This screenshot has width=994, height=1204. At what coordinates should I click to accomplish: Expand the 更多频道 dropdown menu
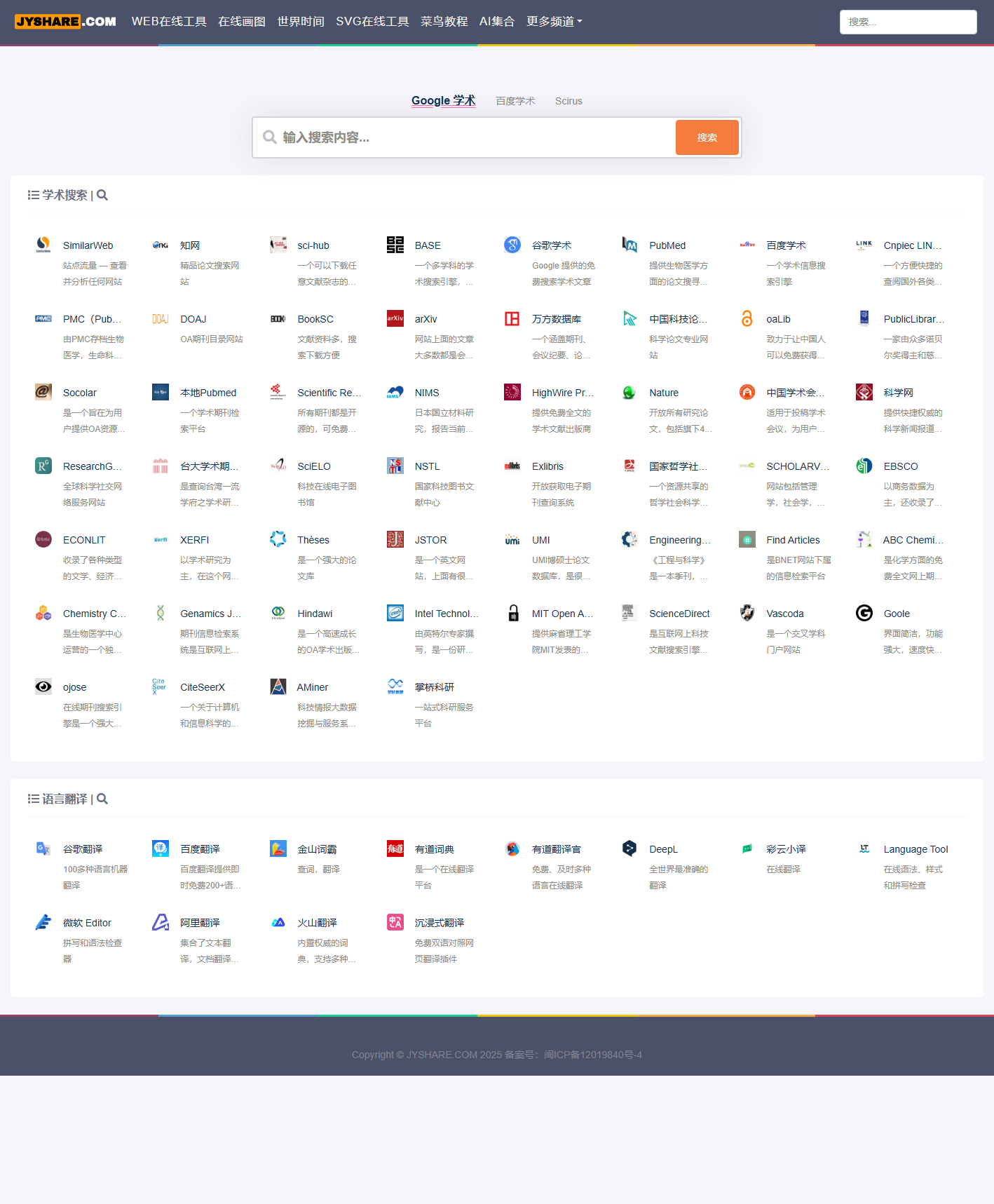pos(554,22)
